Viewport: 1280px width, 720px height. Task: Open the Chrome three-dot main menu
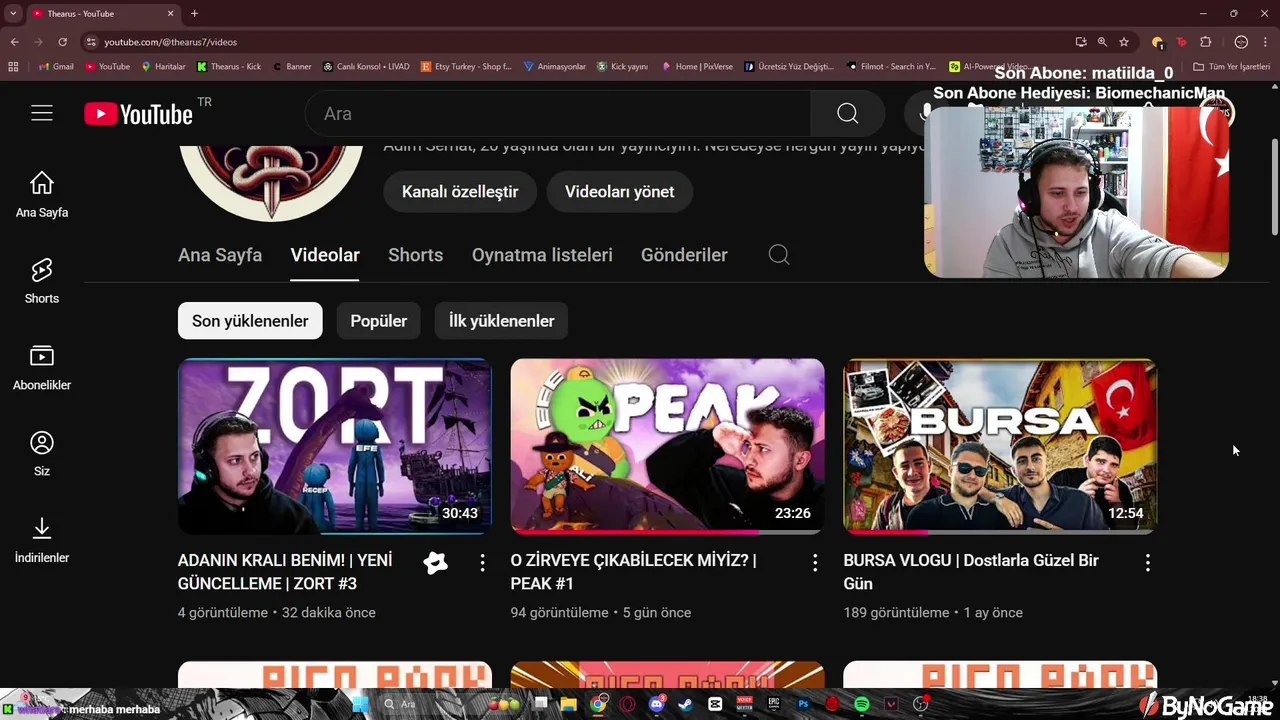(1266, 42)
